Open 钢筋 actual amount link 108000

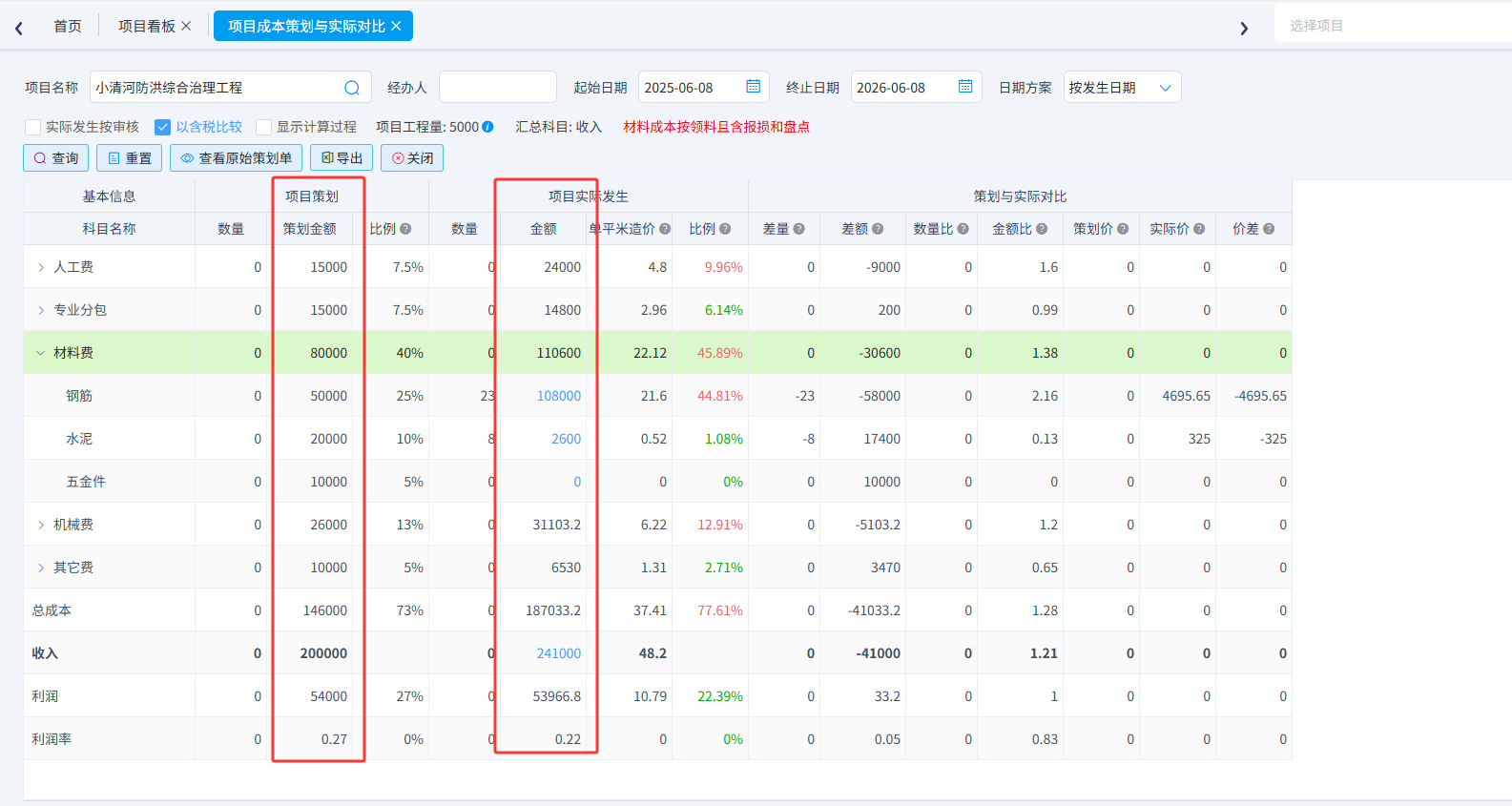click(x=559, y=396)
